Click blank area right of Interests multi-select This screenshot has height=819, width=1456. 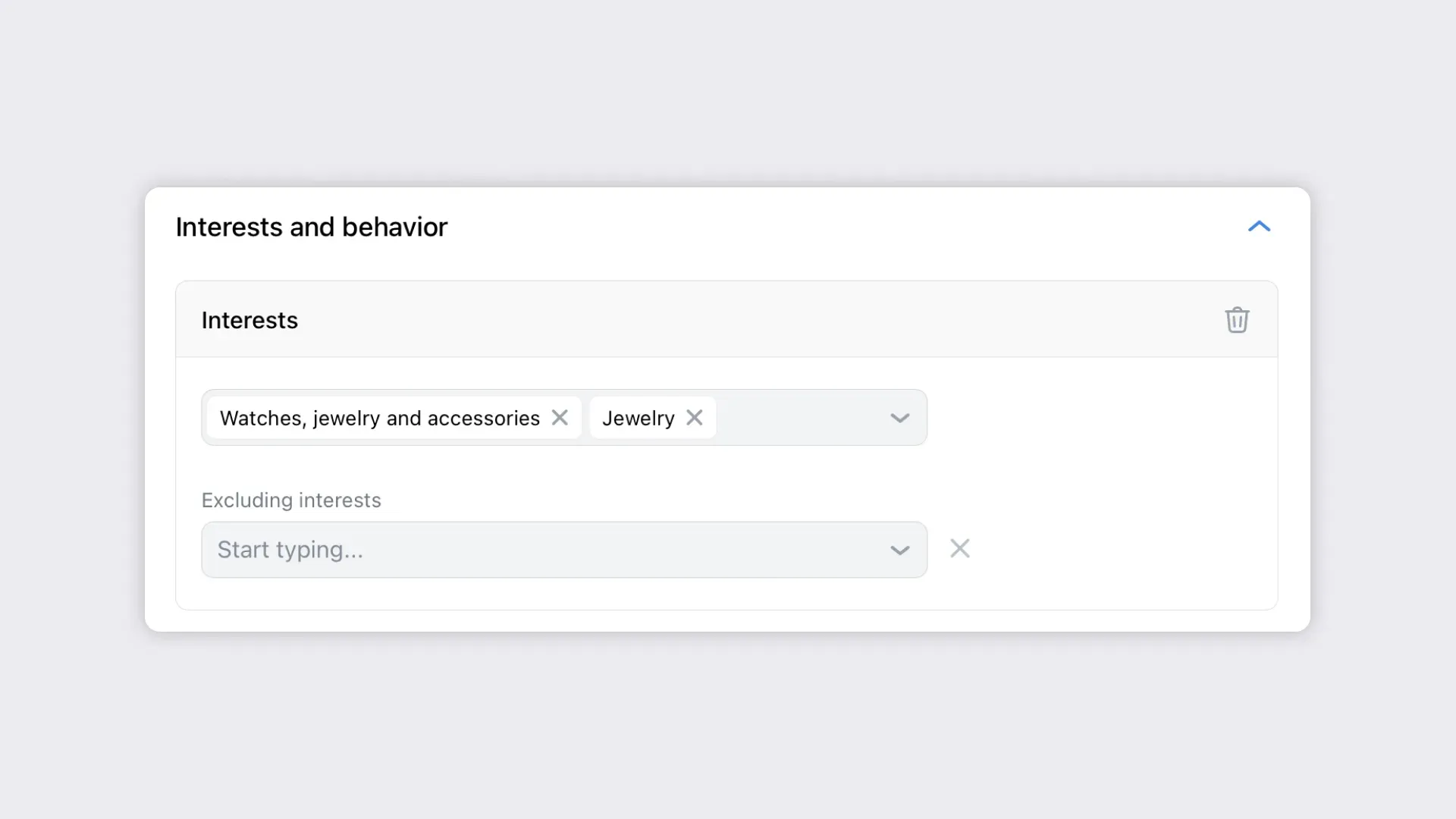pos(1100,418)
